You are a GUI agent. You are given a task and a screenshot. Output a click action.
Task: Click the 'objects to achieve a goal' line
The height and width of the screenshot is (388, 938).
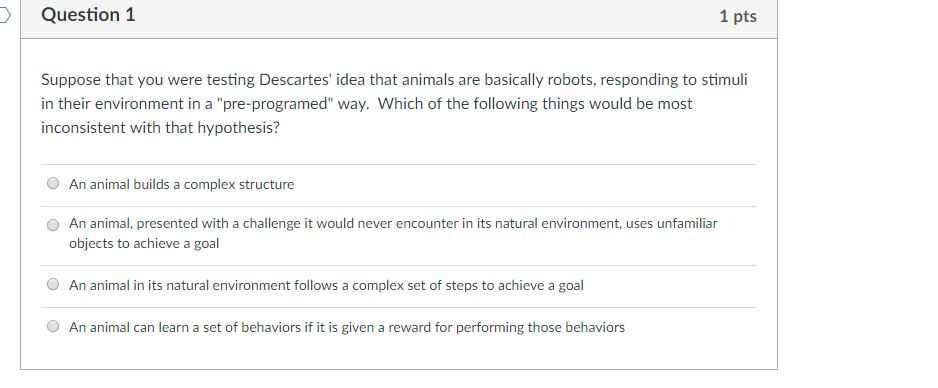tap(144, 243)
